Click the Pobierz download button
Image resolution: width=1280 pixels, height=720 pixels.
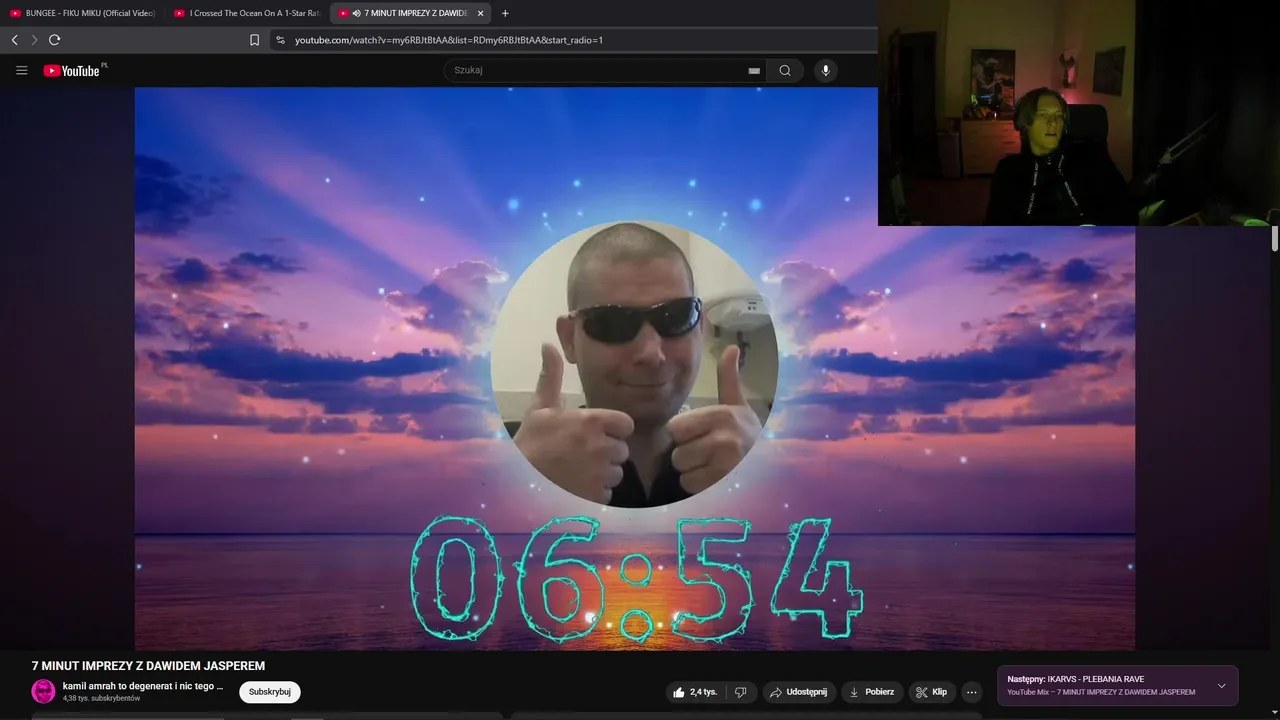(x=872, y=692)
